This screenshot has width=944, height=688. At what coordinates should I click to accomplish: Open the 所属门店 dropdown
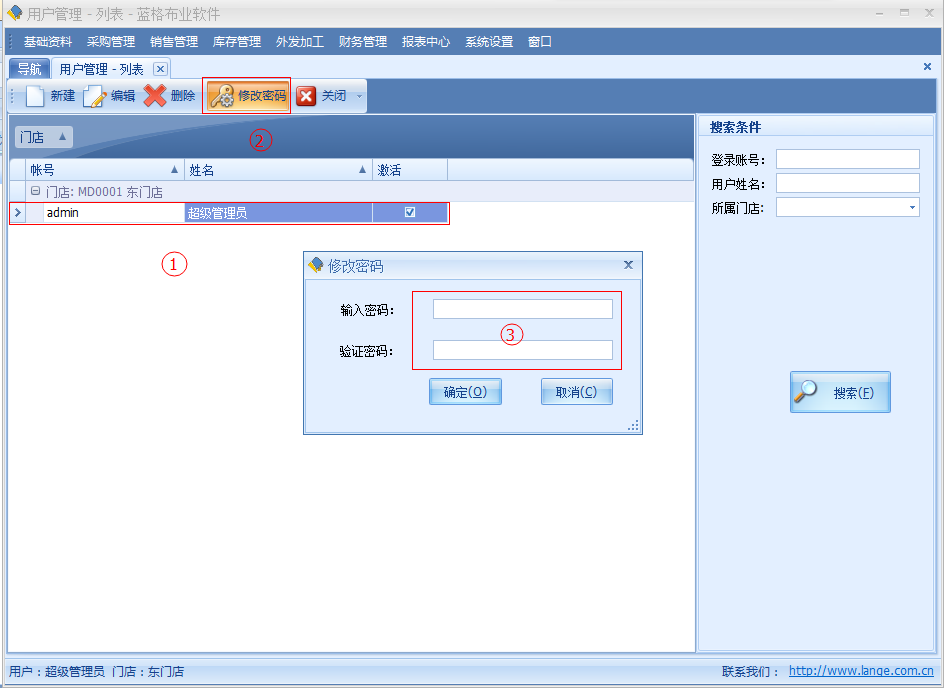(912, 208)
